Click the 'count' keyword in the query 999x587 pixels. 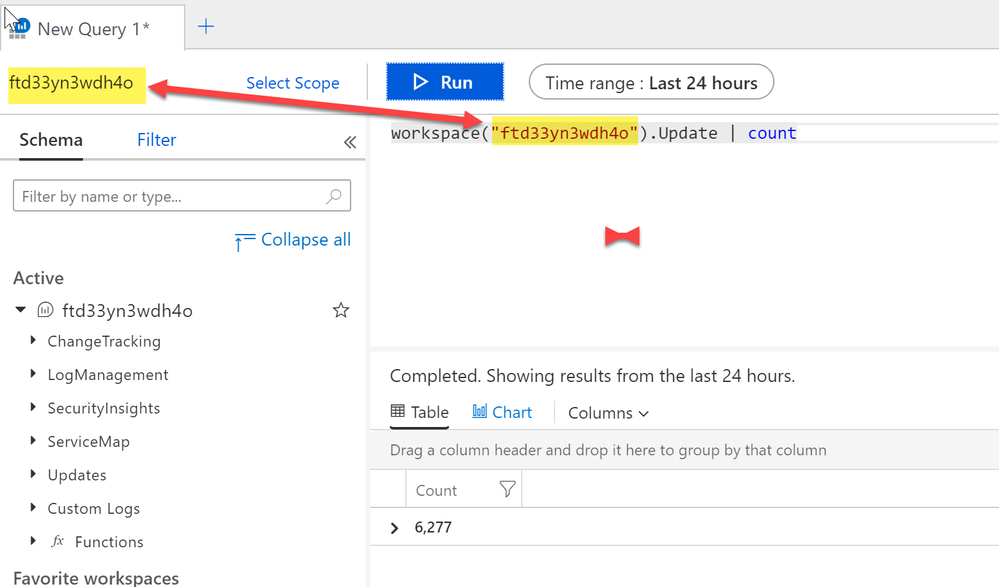[772, 133]
